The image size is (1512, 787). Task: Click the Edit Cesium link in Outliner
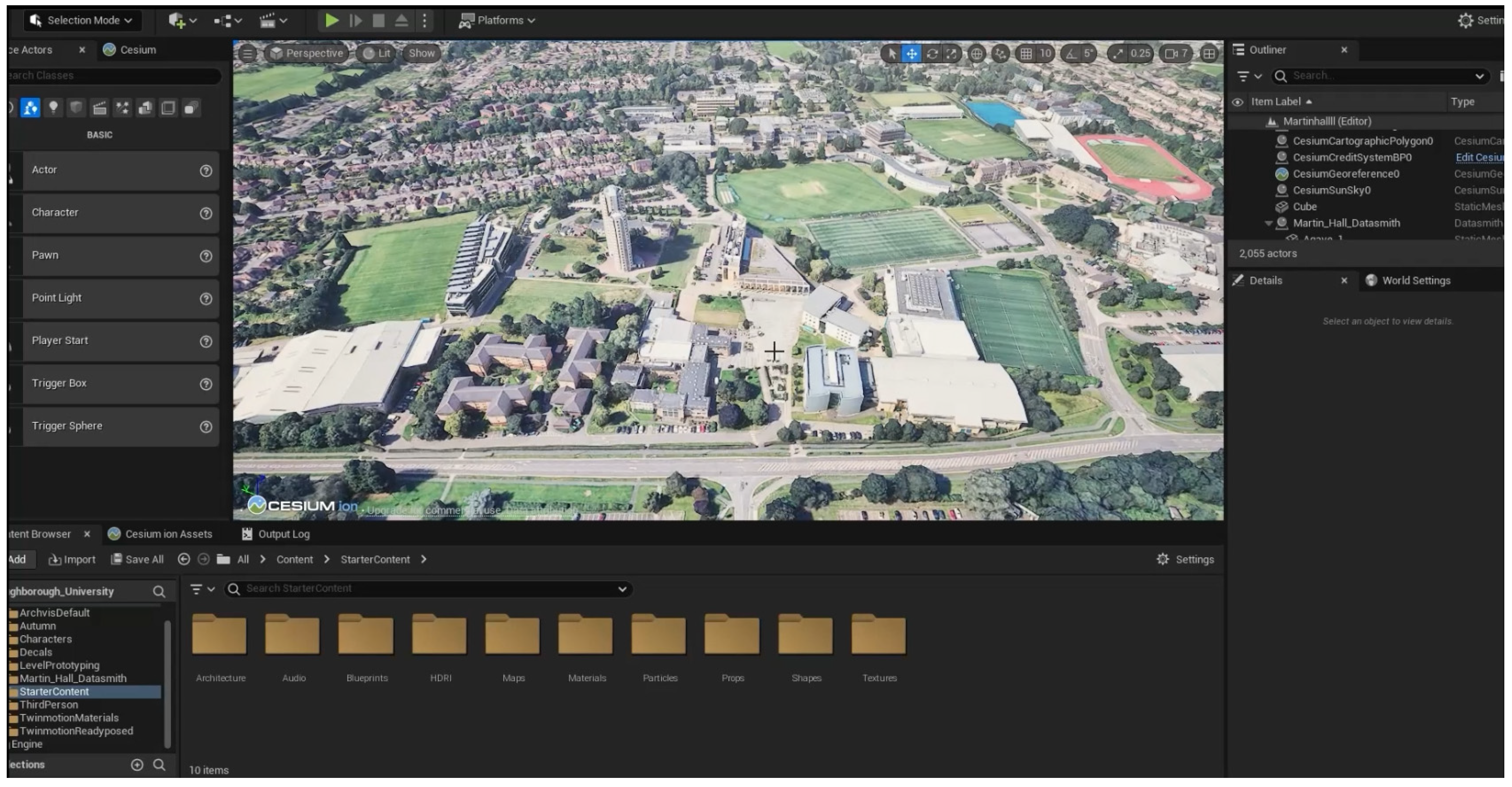[x=1479, y=158]
